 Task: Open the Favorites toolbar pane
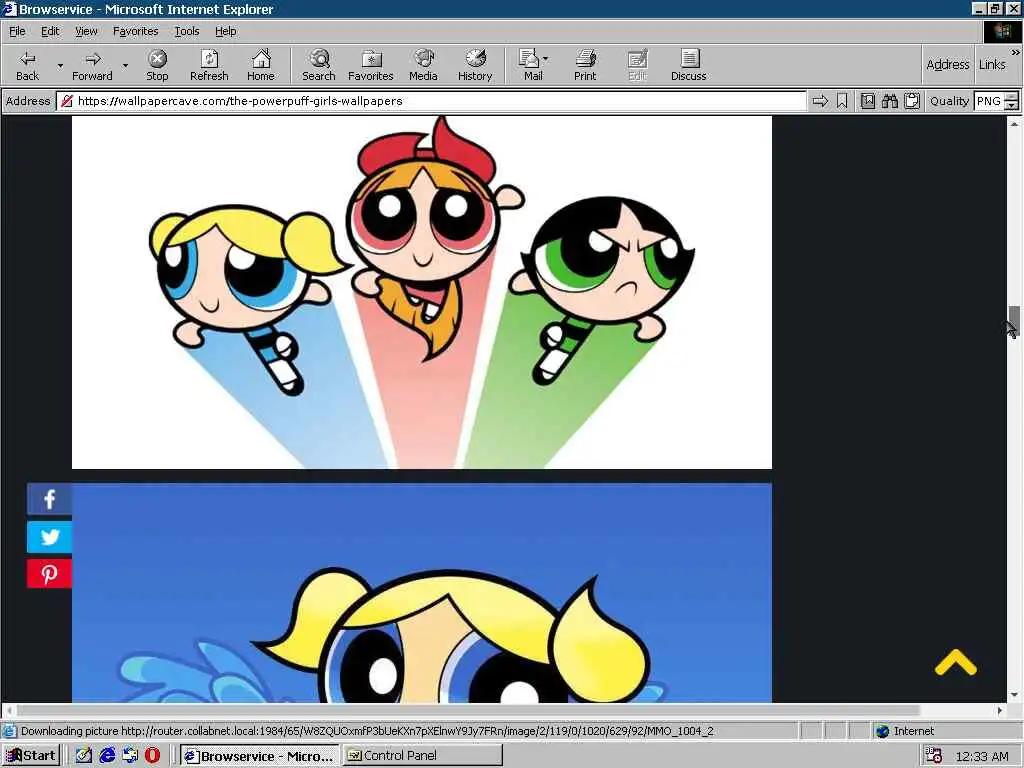point(371,65)
